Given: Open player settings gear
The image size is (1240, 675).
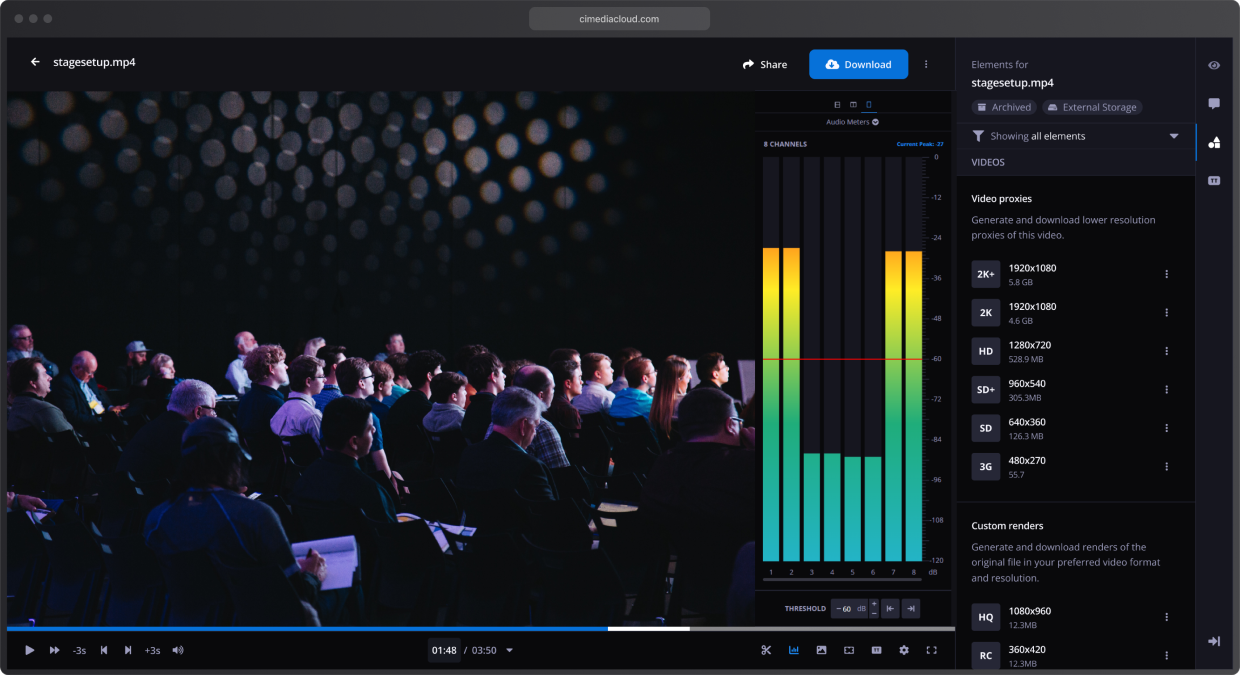Looking at the screenshot, I should 904,650.
